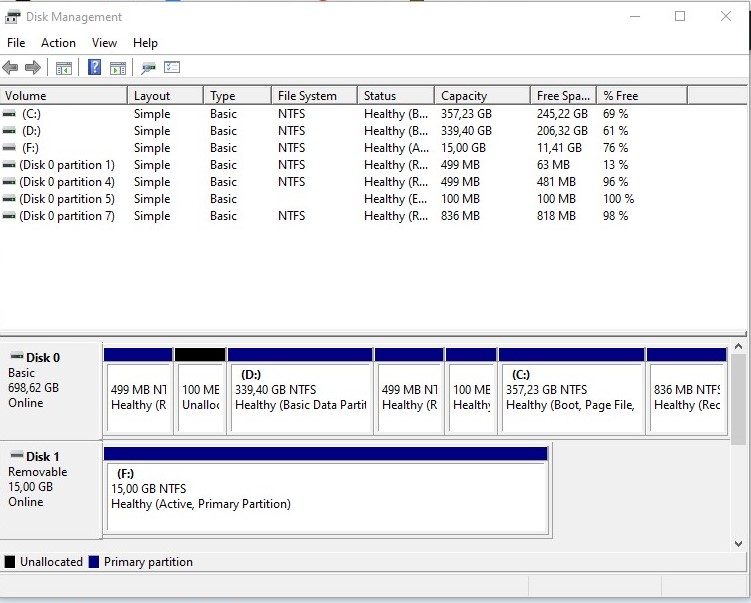The width and height of the screenshot is (751, 603).
Task: Click the '100 %' free cell
Action: [x=618, y=199]
